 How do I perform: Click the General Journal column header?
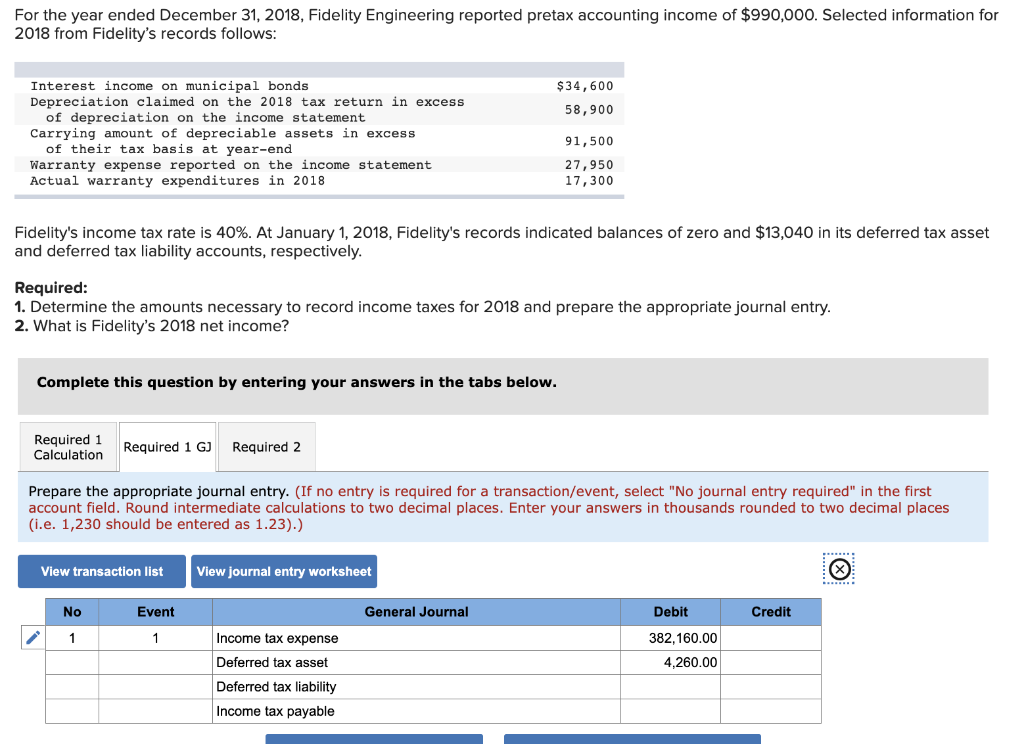[x=416, y=611]
